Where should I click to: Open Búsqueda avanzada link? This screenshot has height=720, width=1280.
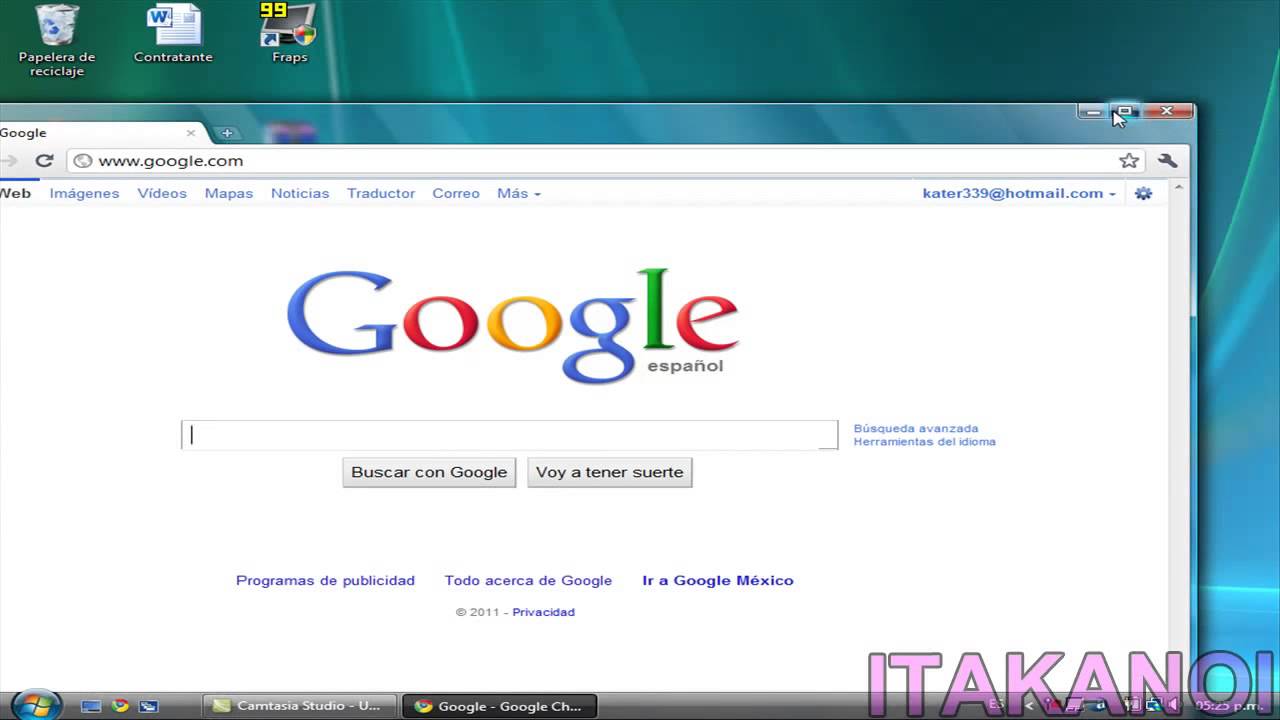[x=916, y=429]
